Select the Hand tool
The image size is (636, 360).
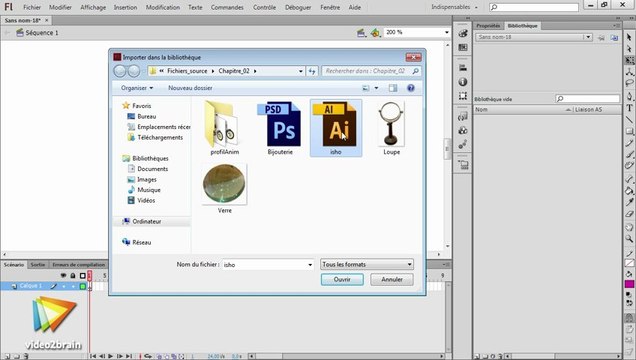point(629,227)
